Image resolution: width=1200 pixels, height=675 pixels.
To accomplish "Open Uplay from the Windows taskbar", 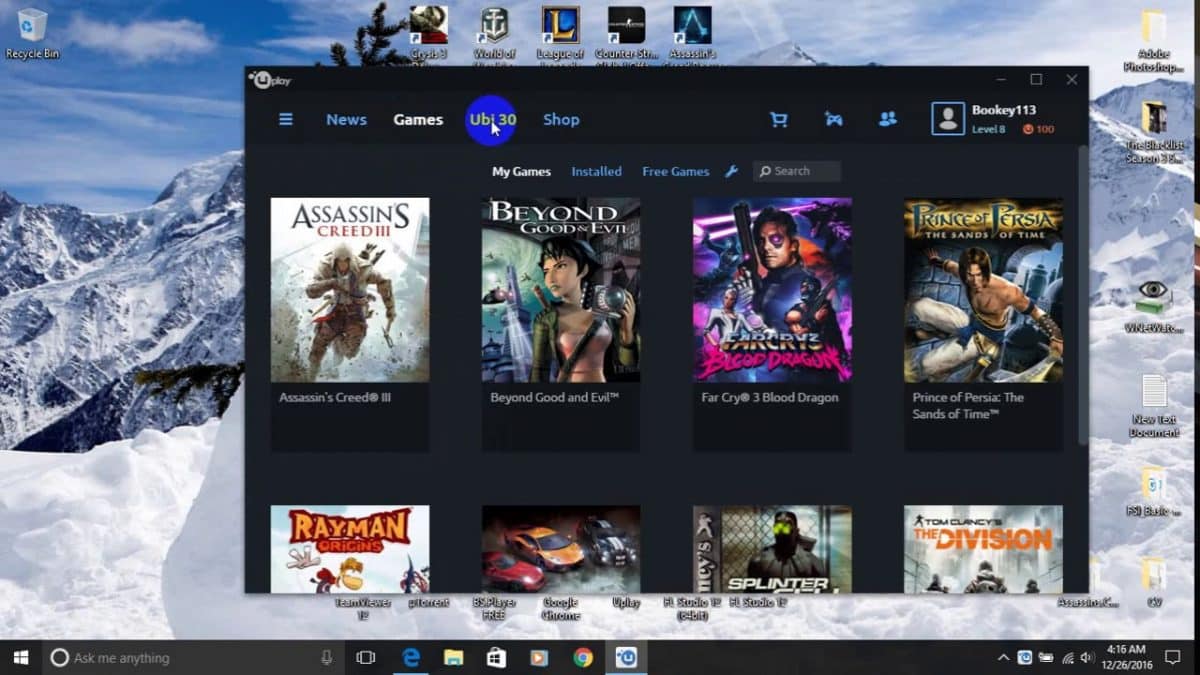I will point(626,657).
